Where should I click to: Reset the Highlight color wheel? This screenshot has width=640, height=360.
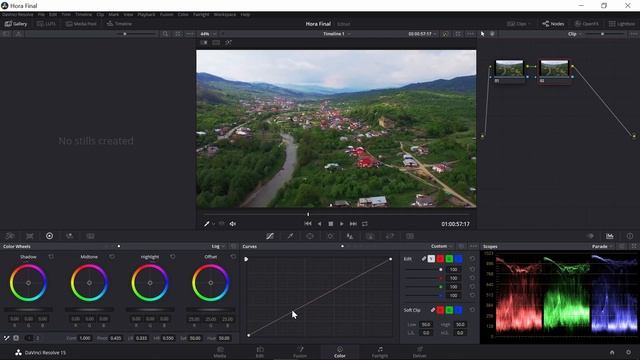coord(173,257)
